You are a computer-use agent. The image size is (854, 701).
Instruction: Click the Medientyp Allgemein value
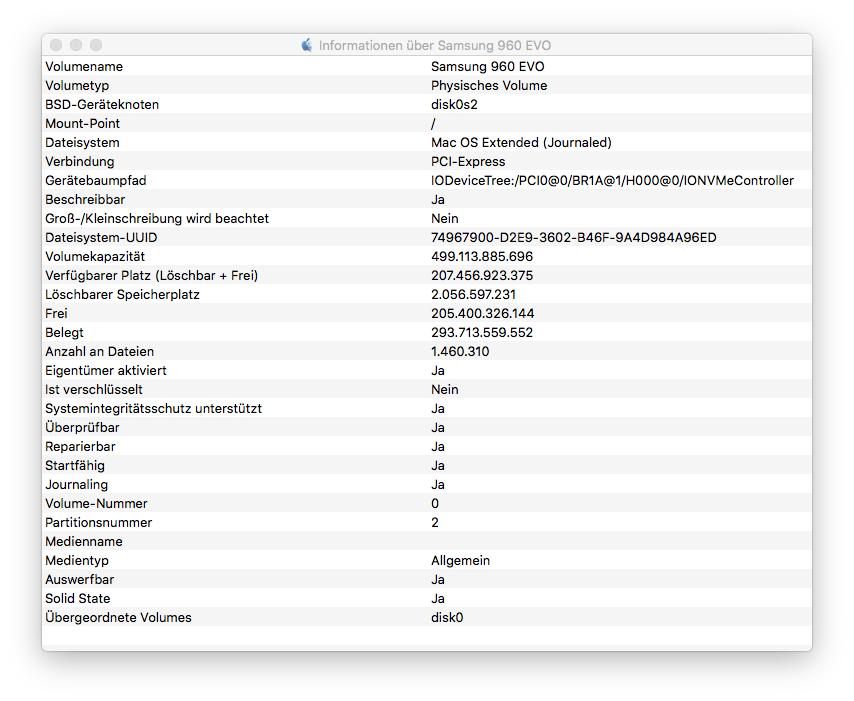(x=460, y=560)
